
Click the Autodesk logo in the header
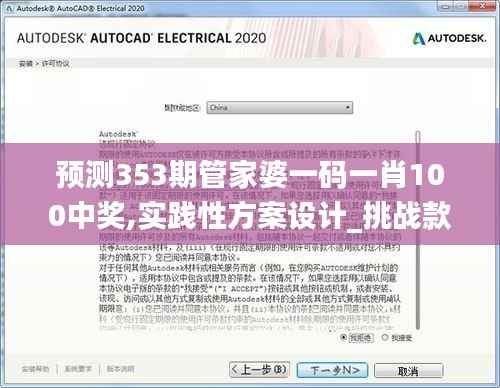tap(449, 39)
